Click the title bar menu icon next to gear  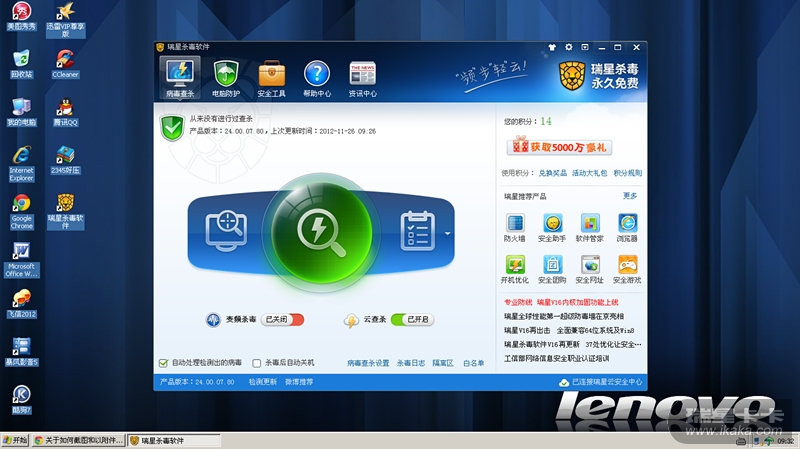pyautogui.click(x=585, y=47)
